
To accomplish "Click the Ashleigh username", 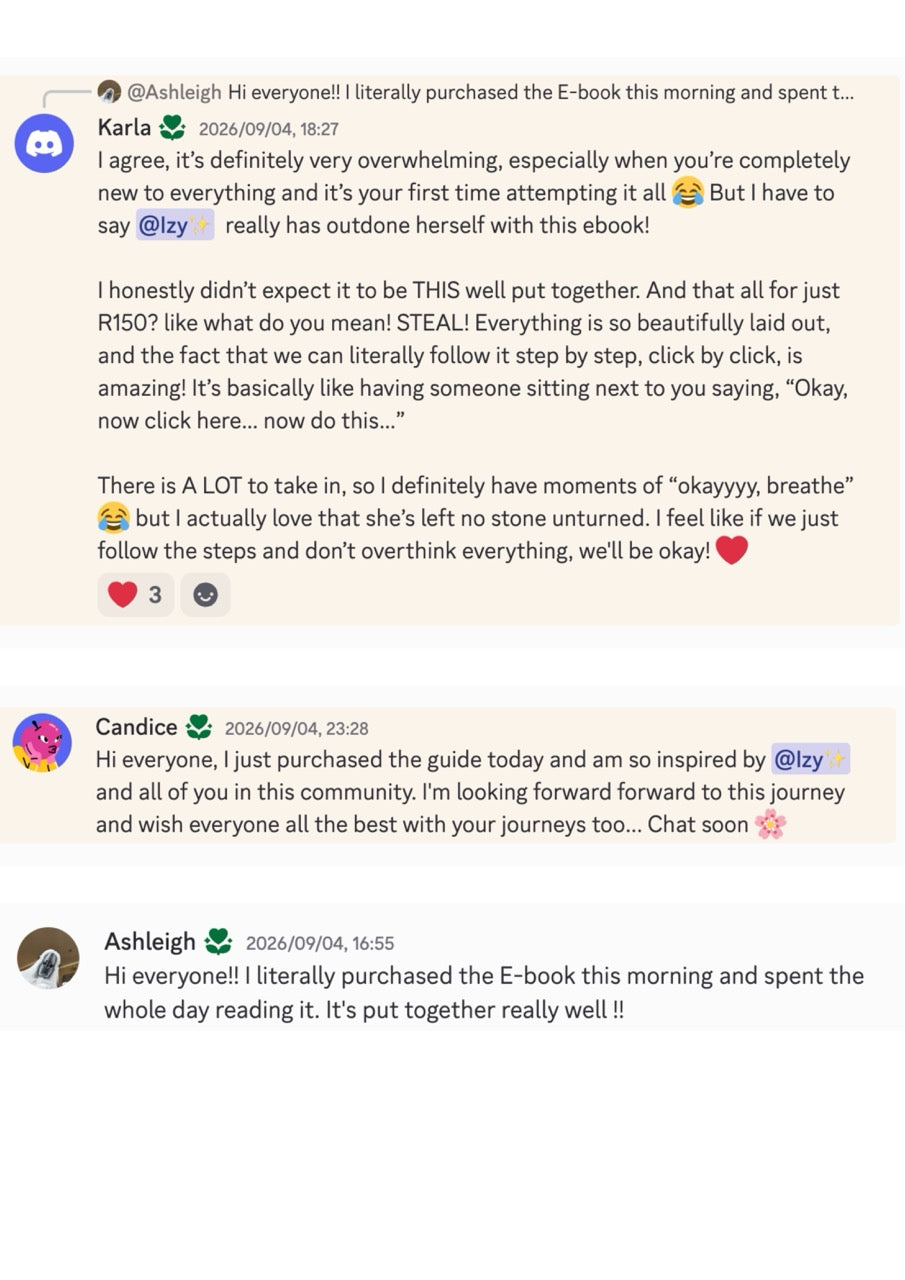I will (x=150, y=942).
